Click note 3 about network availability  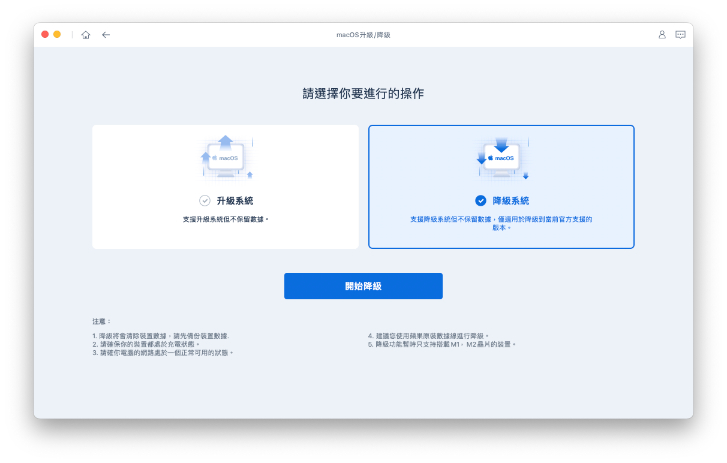(x=162, y=353)
